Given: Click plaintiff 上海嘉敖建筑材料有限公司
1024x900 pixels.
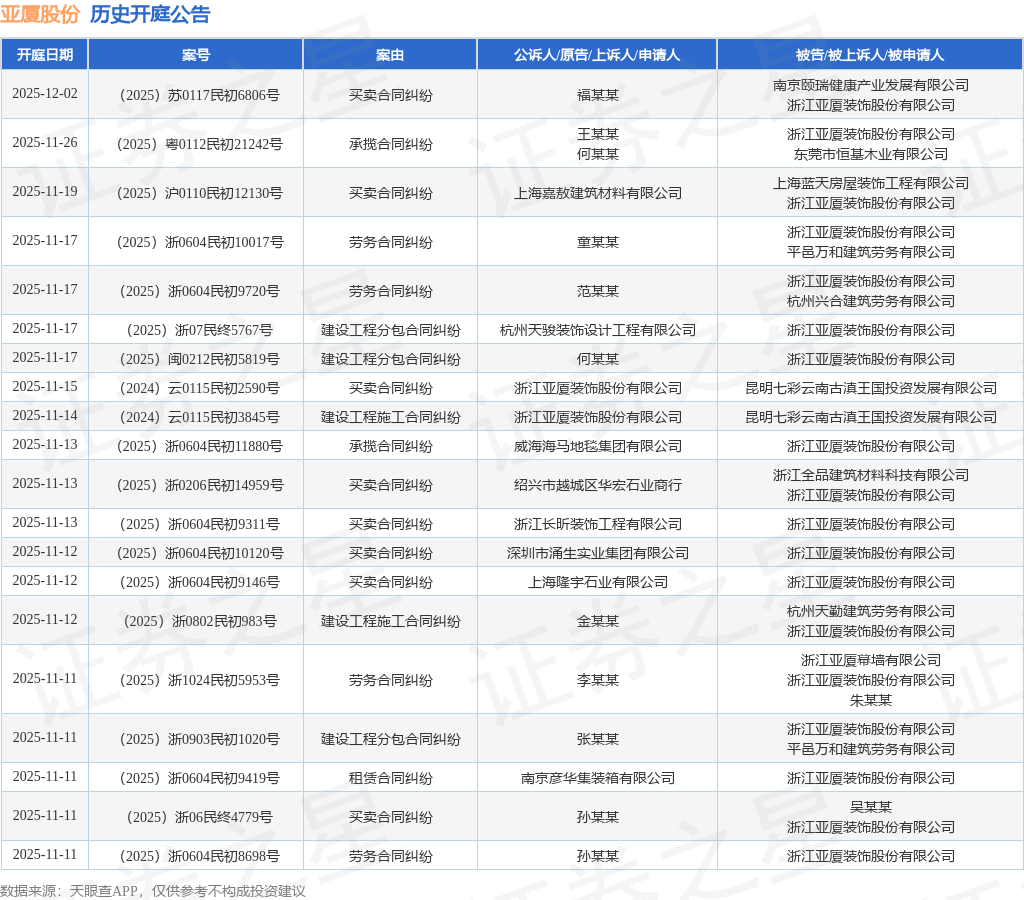Looking at the screenshot, I should 597,193.
